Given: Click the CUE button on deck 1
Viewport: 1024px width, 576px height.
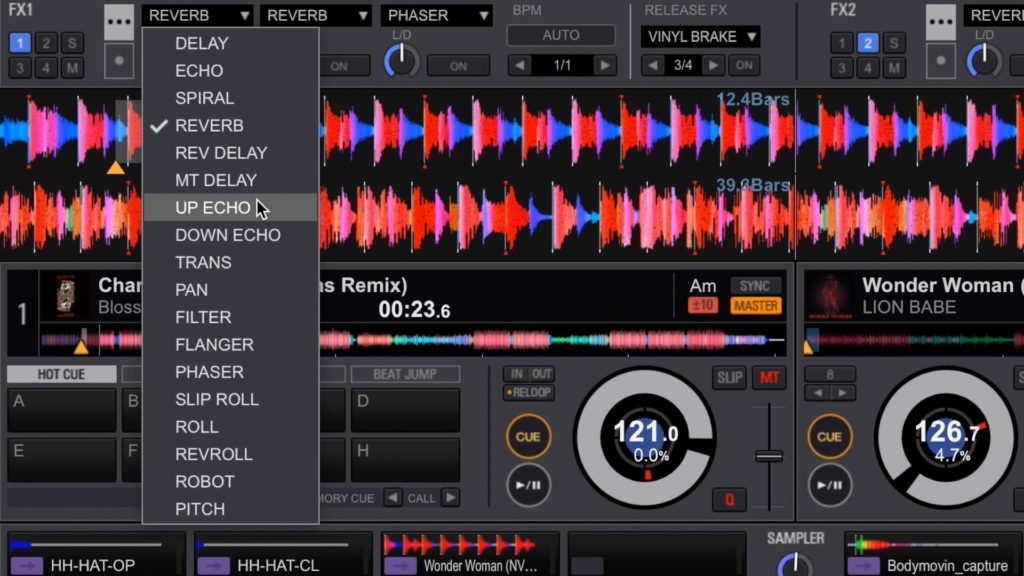Looking at the screenshot, I should 528,437.
